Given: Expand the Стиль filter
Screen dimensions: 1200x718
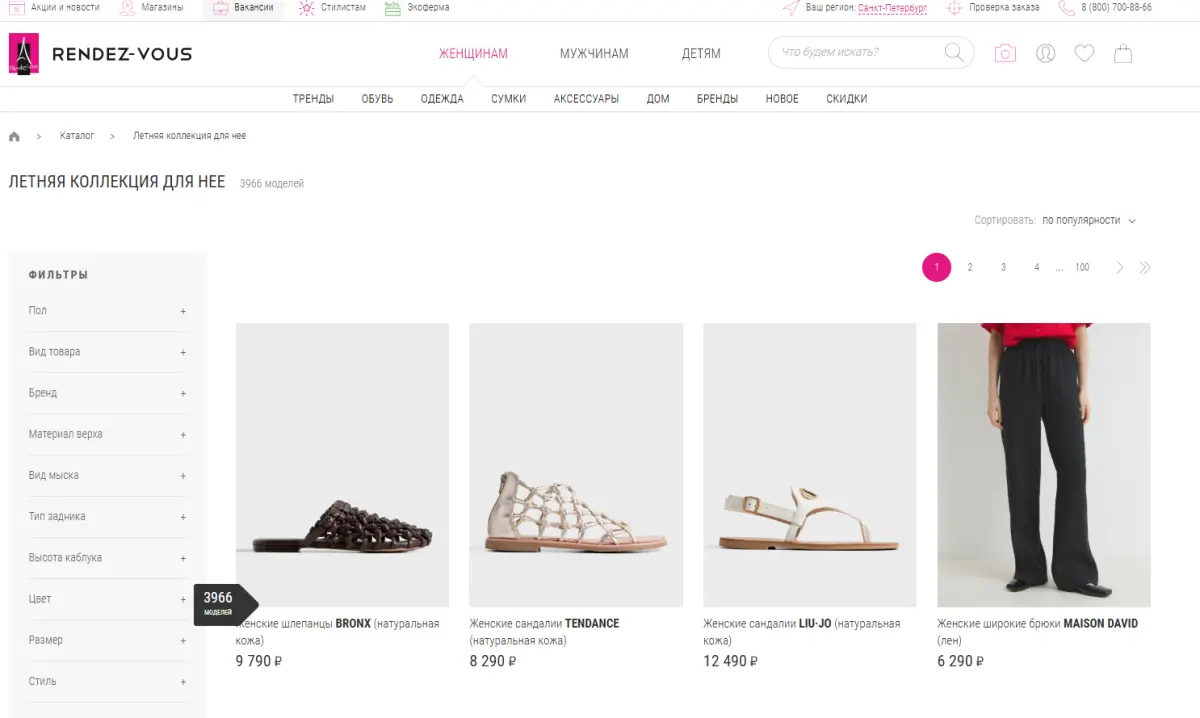Looking at the screenshot, I should 107,681.
